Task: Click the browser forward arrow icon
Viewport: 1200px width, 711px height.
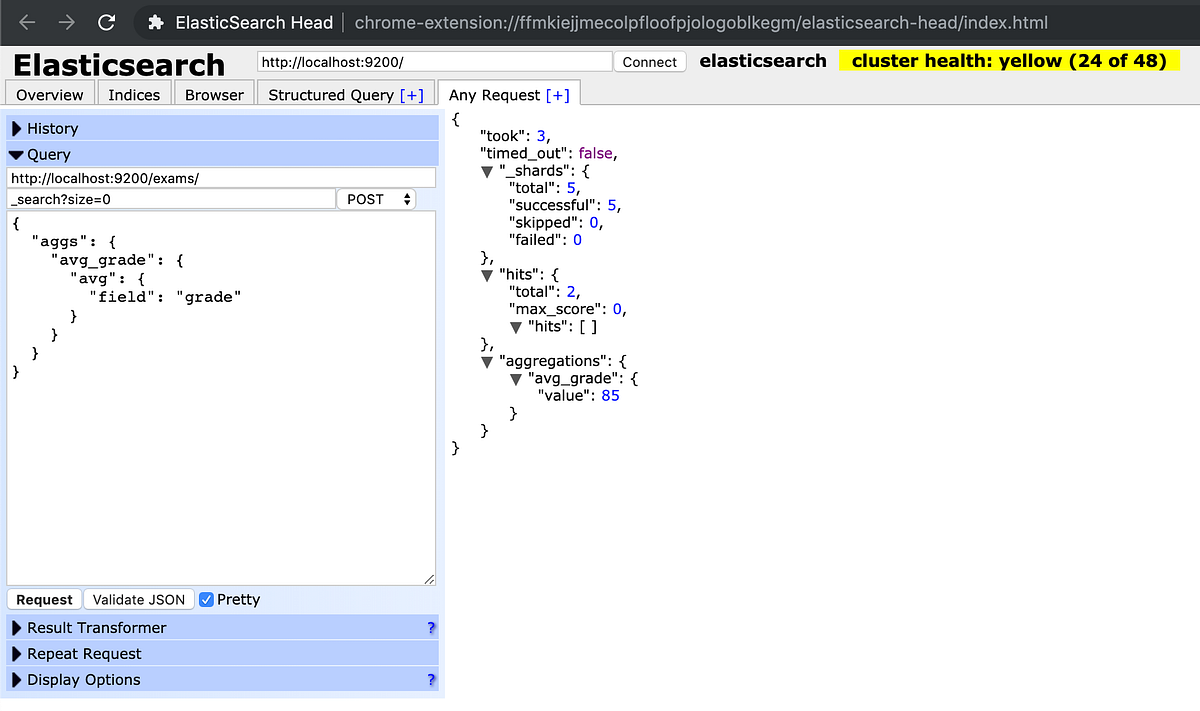Action: [x=67, y=22]
